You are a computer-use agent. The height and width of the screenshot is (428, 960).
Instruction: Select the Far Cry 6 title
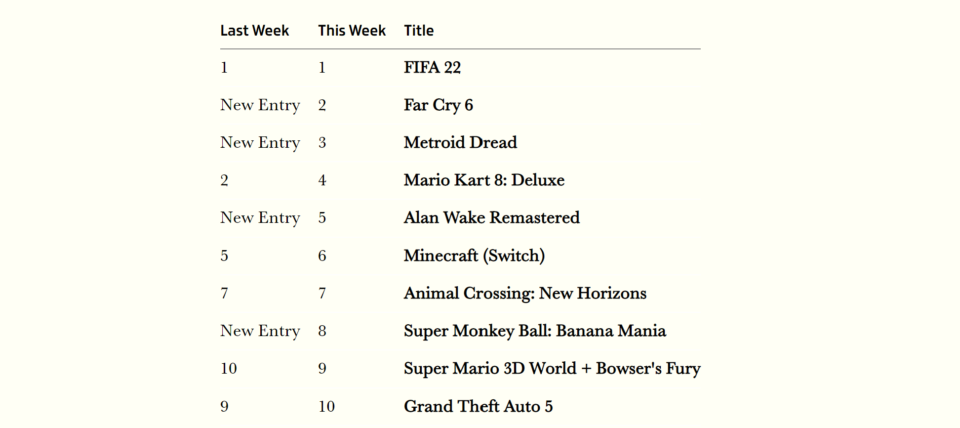438,105
